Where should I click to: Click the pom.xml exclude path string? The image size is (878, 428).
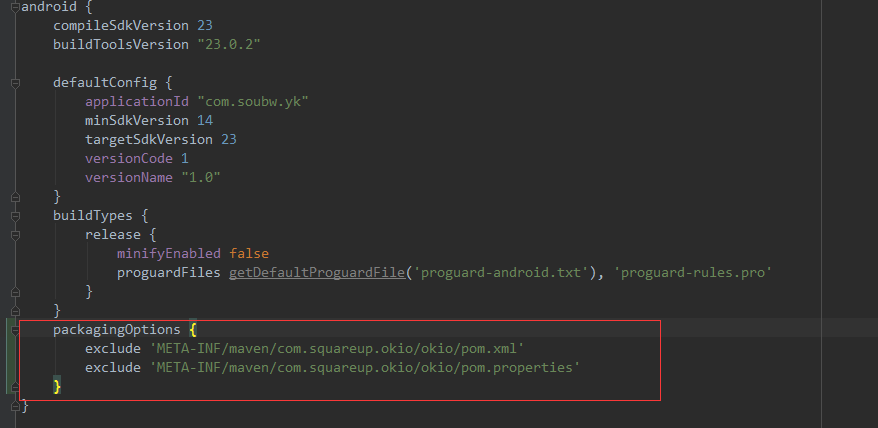point(337,348)
